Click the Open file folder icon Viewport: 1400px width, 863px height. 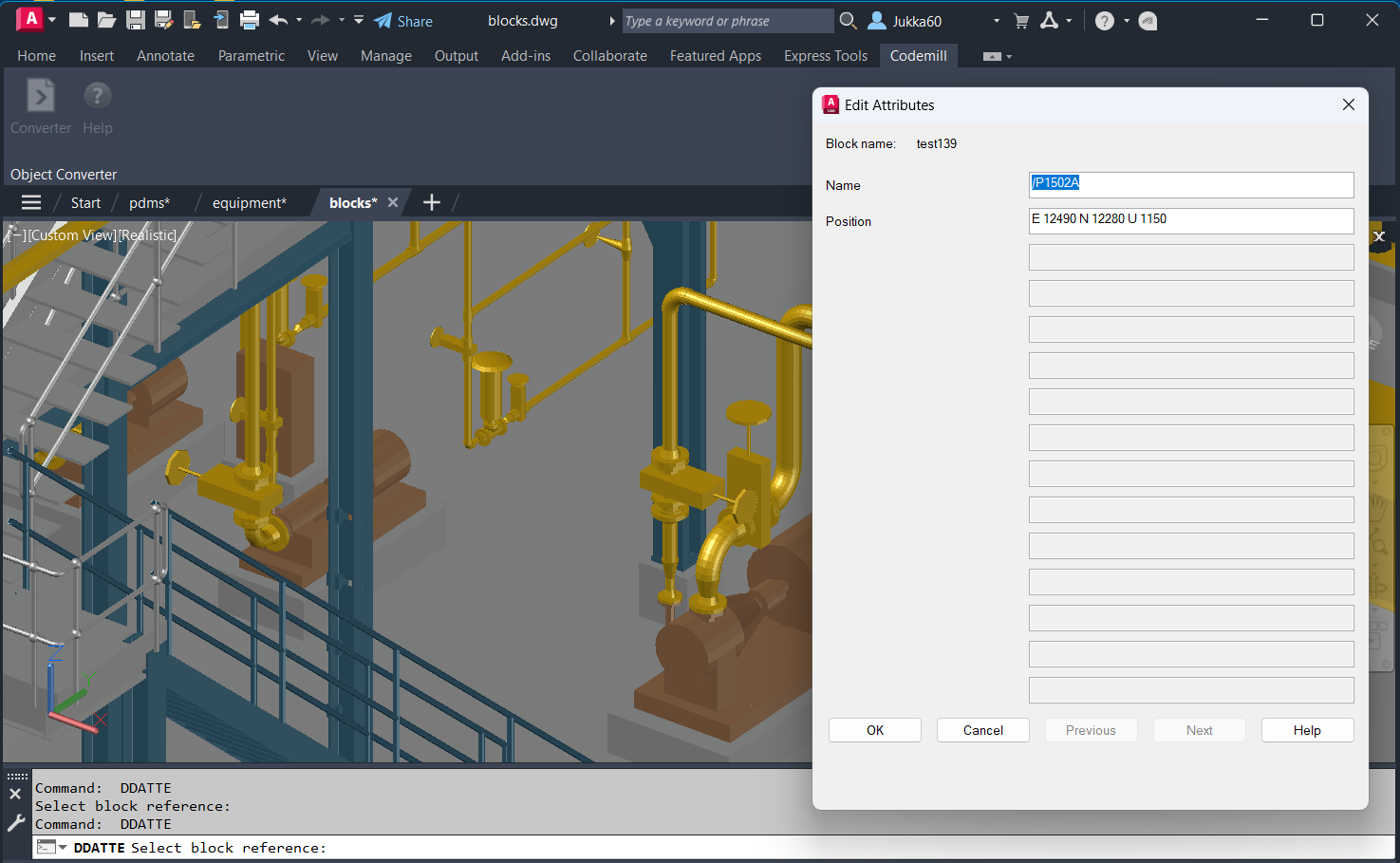(107, 20)
